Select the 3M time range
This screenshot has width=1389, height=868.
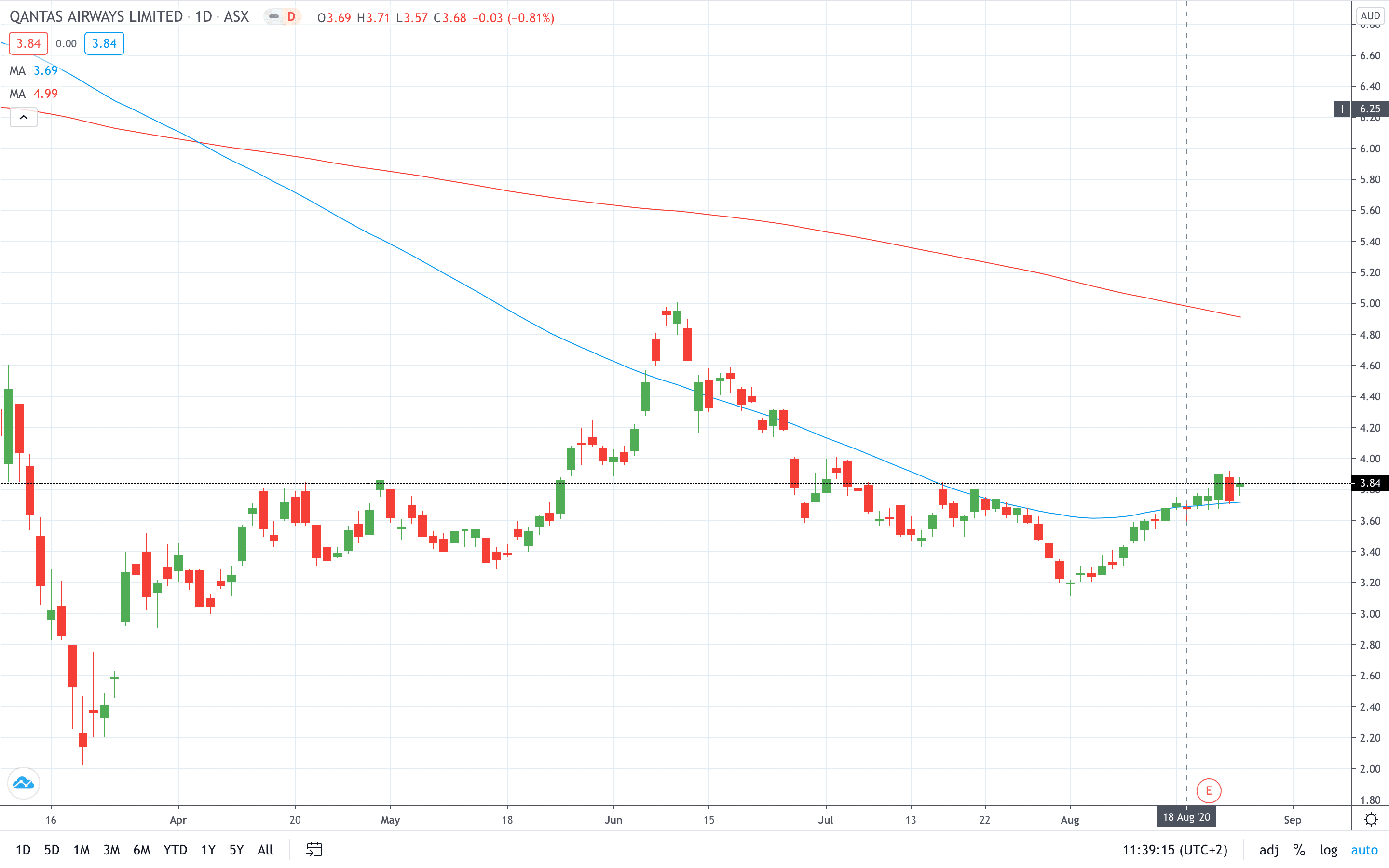click(111, 850)
